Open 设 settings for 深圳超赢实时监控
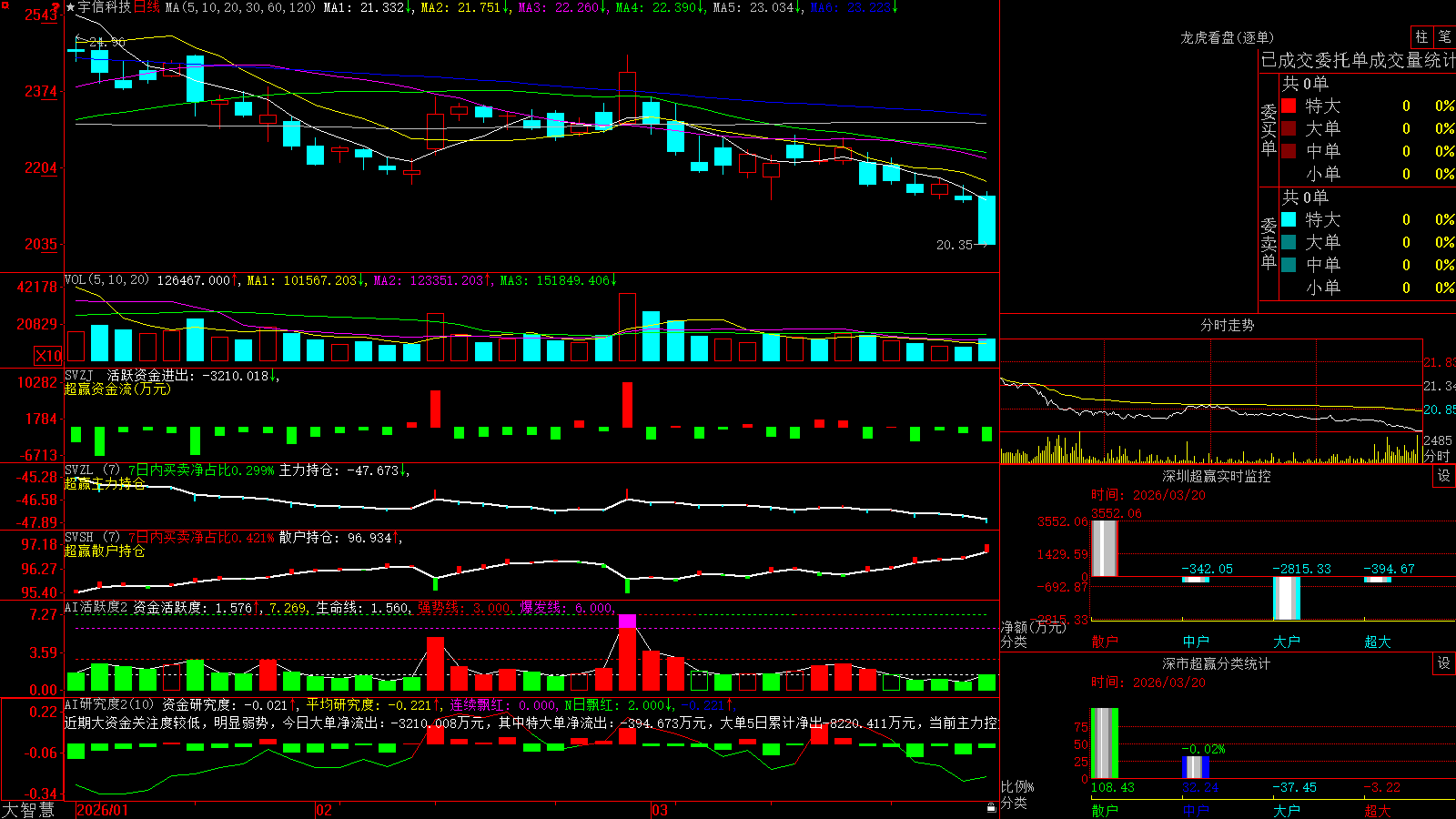This screenshot has height=819, width=1456. coord(1444,476)
